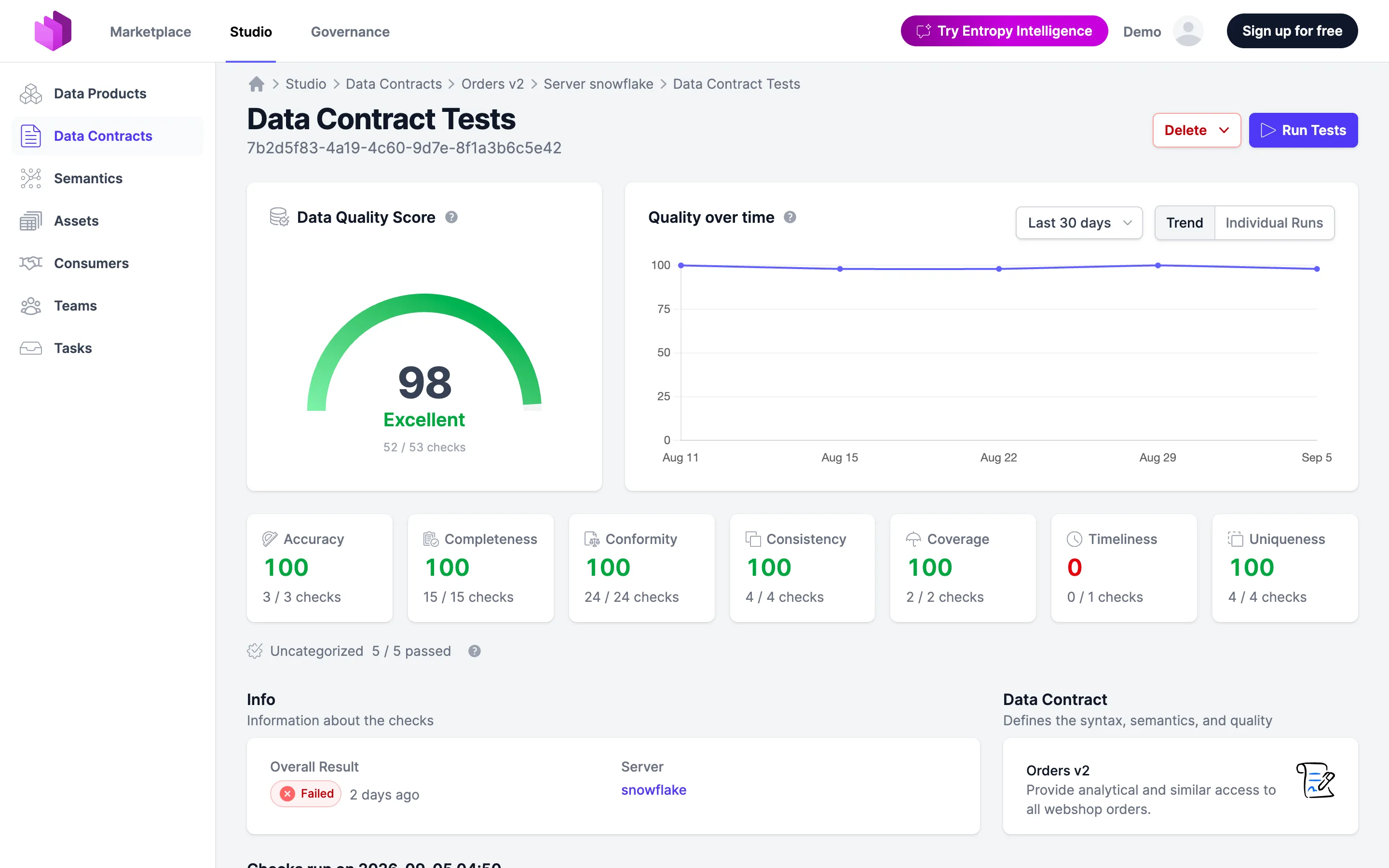Open the Last 30 days dropdown
The height and width of the screenshot is (868, 1389).
pyautogui.click(x=1079, y=223)
